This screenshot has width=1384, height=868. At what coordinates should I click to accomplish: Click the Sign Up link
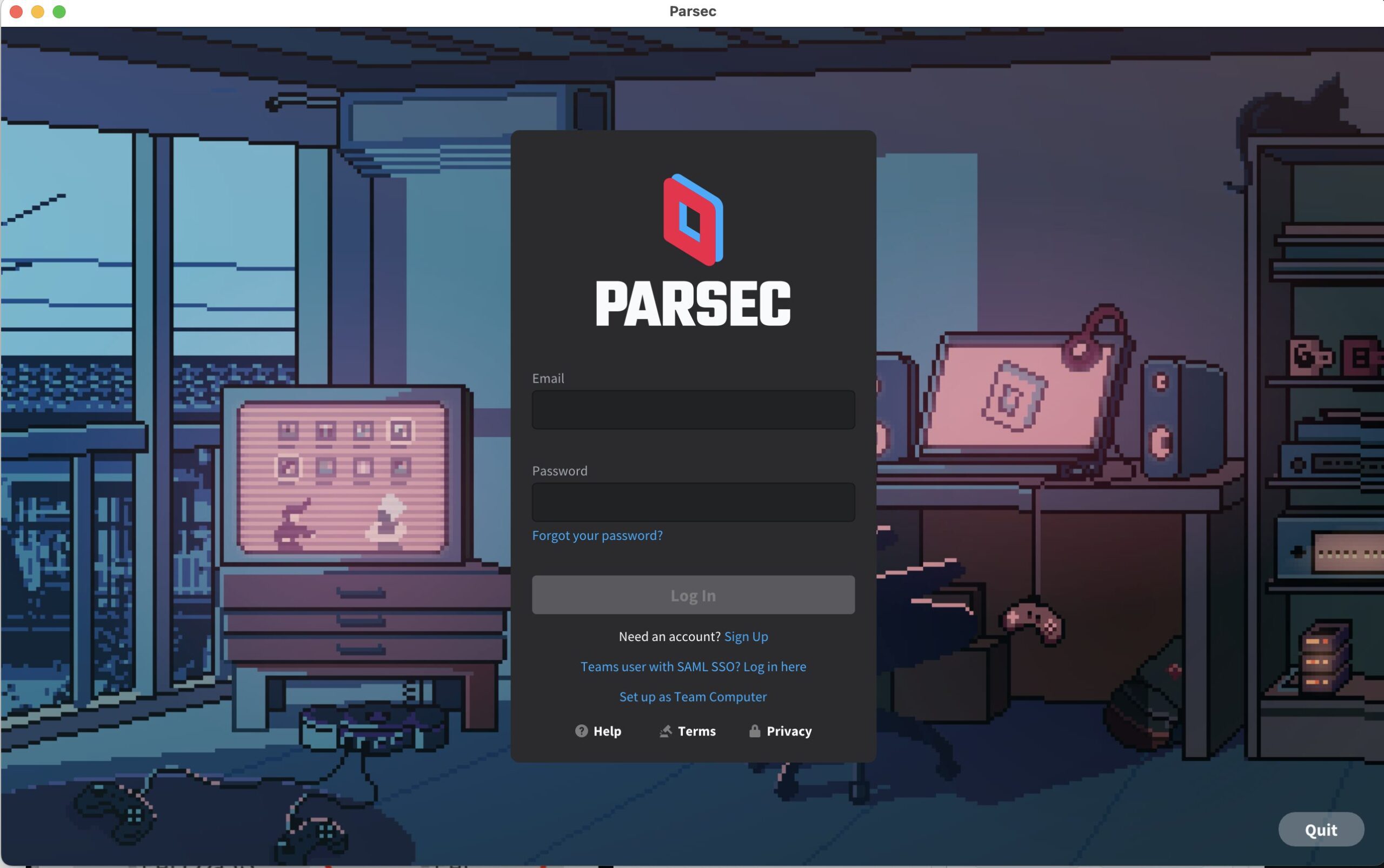(x=746, y=637)
